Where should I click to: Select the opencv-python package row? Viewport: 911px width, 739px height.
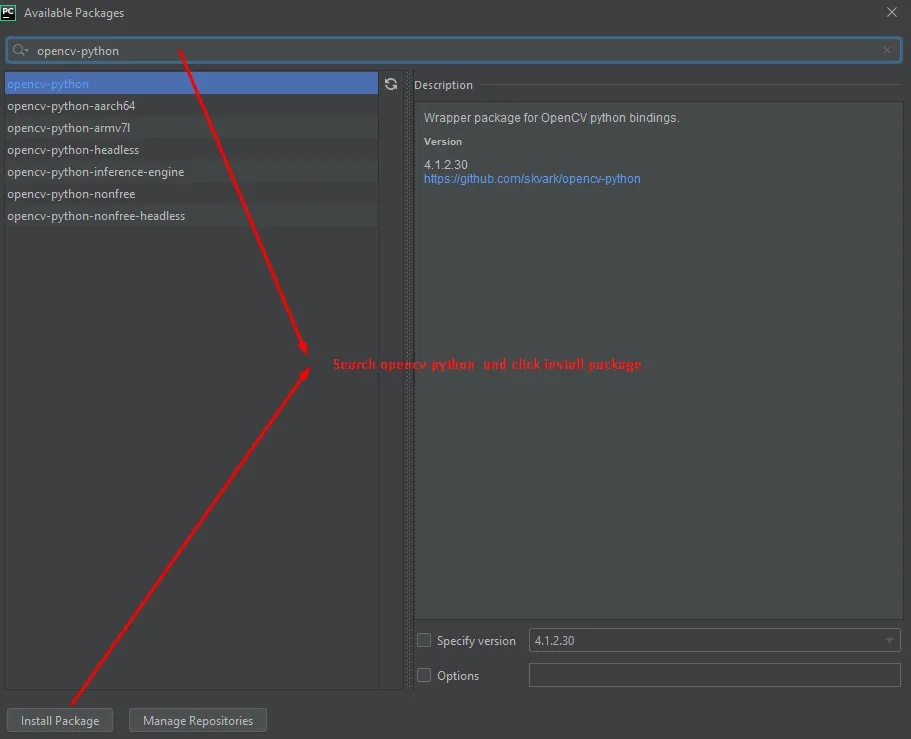[x=191, y=84]
